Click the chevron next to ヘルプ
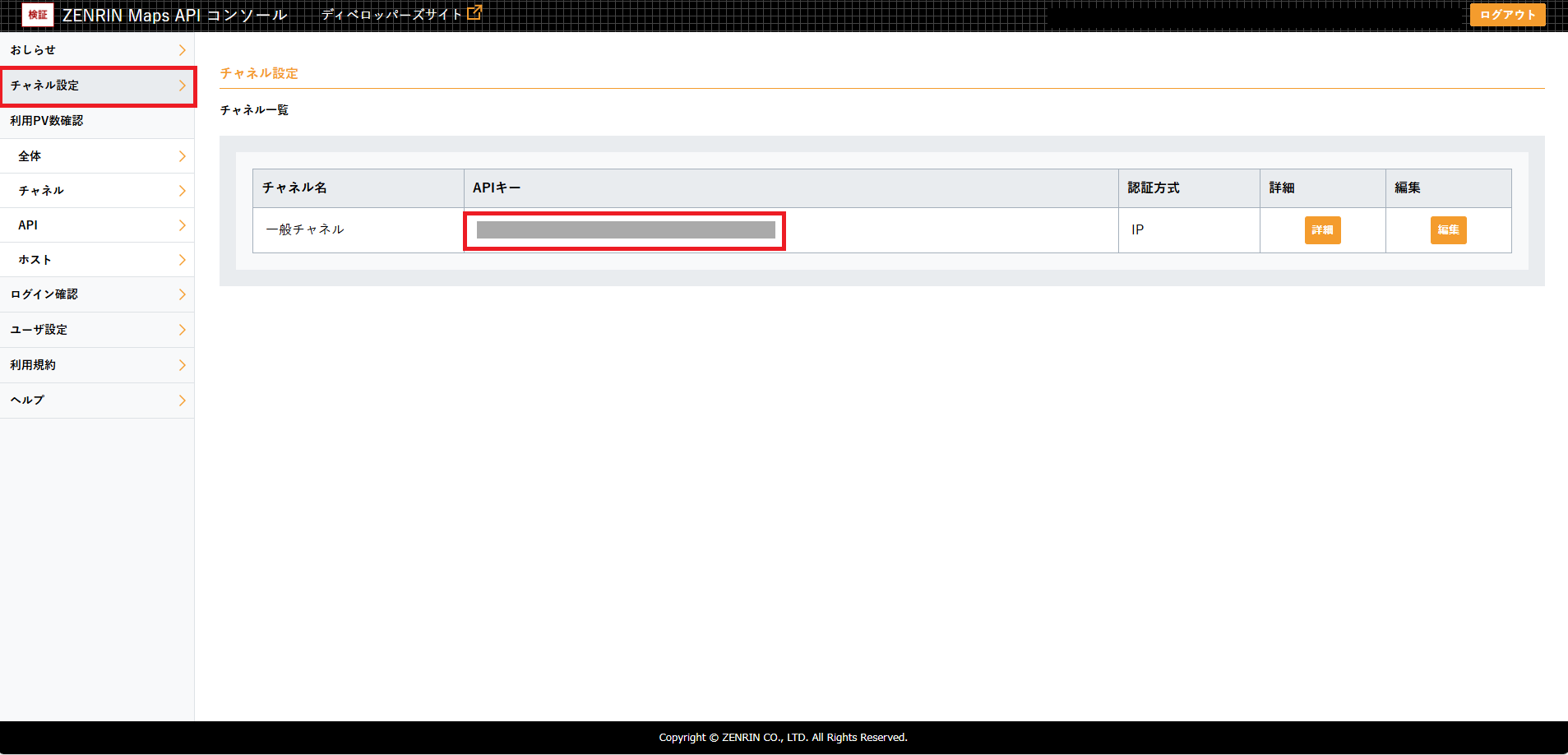Image resolution: width=1568 pixels, height=755 pixels. click(x=182, y=400)
